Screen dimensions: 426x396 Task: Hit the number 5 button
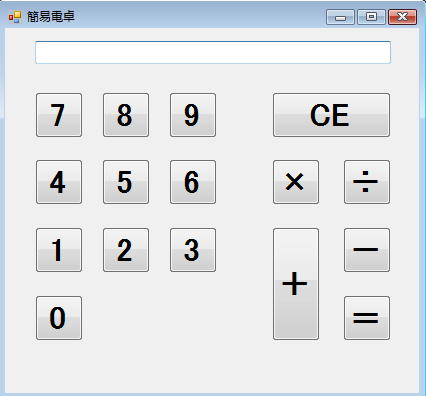(126, 182)
